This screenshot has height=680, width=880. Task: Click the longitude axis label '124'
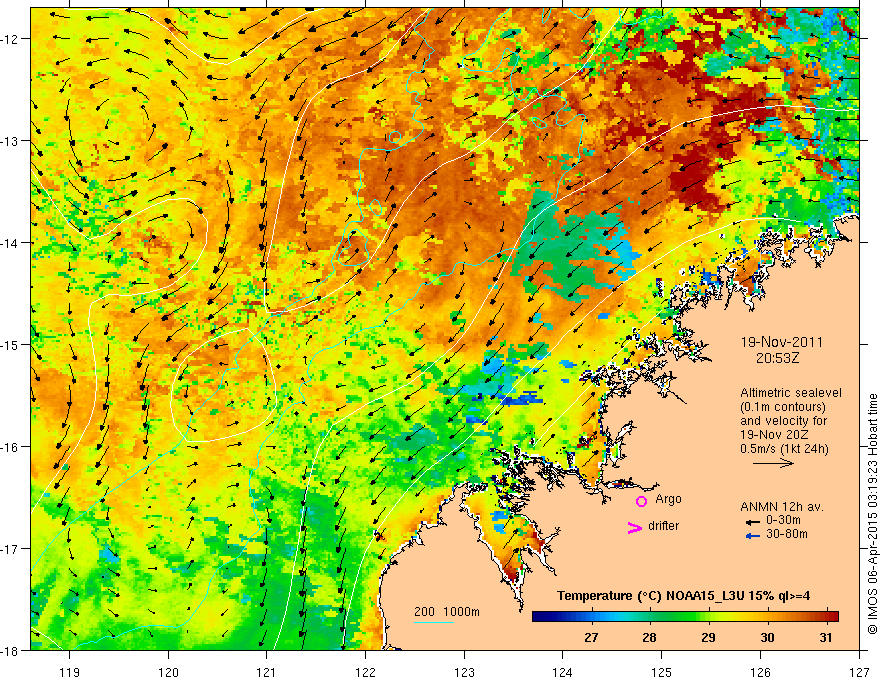pos(563,672)
